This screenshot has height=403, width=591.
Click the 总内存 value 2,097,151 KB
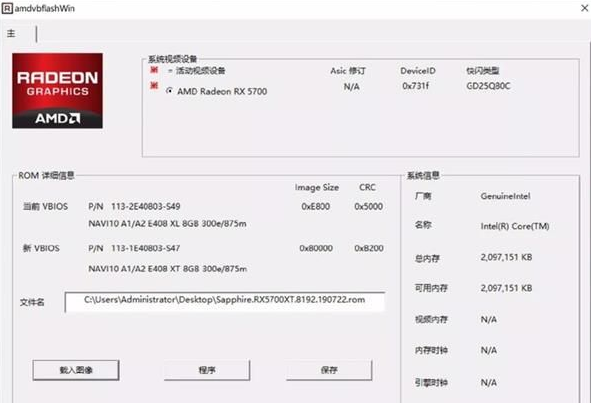(506, 257)
